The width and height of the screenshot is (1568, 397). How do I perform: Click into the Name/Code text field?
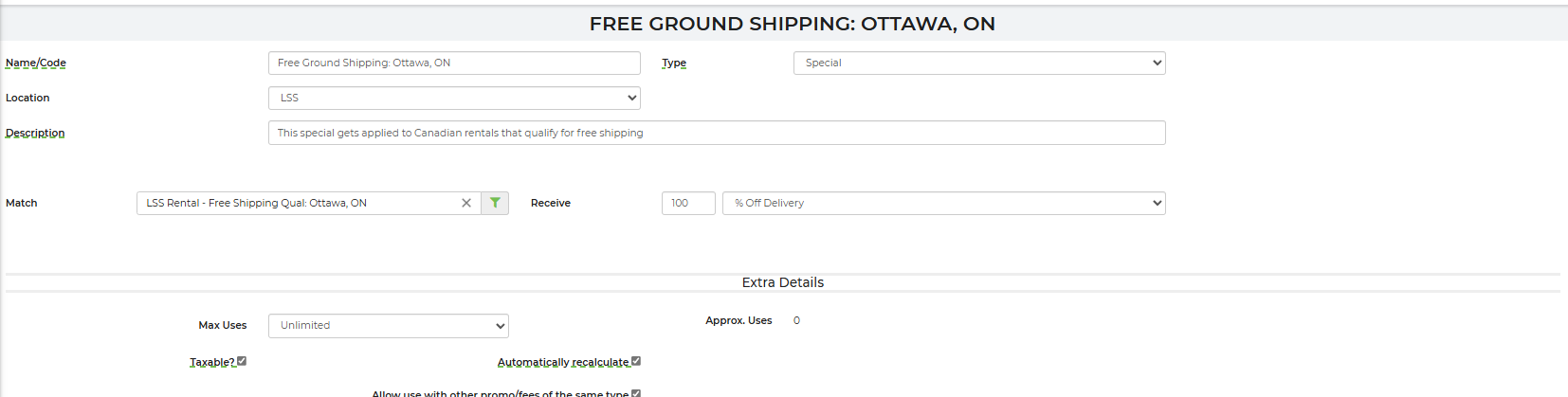[x=454, y=63]
